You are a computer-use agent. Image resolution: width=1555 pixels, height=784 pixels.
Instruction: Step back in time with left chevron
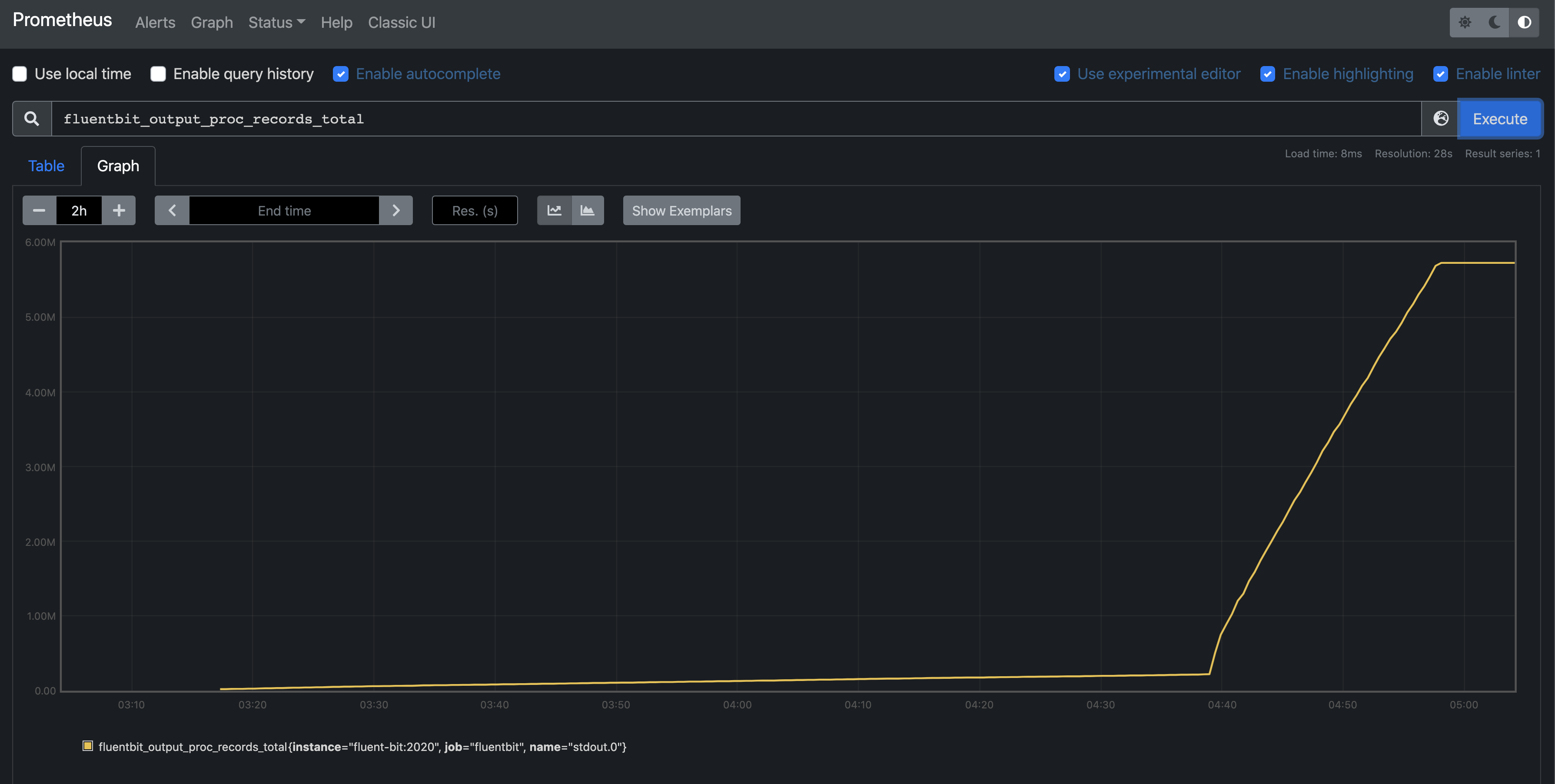click(x=171, y=210)
